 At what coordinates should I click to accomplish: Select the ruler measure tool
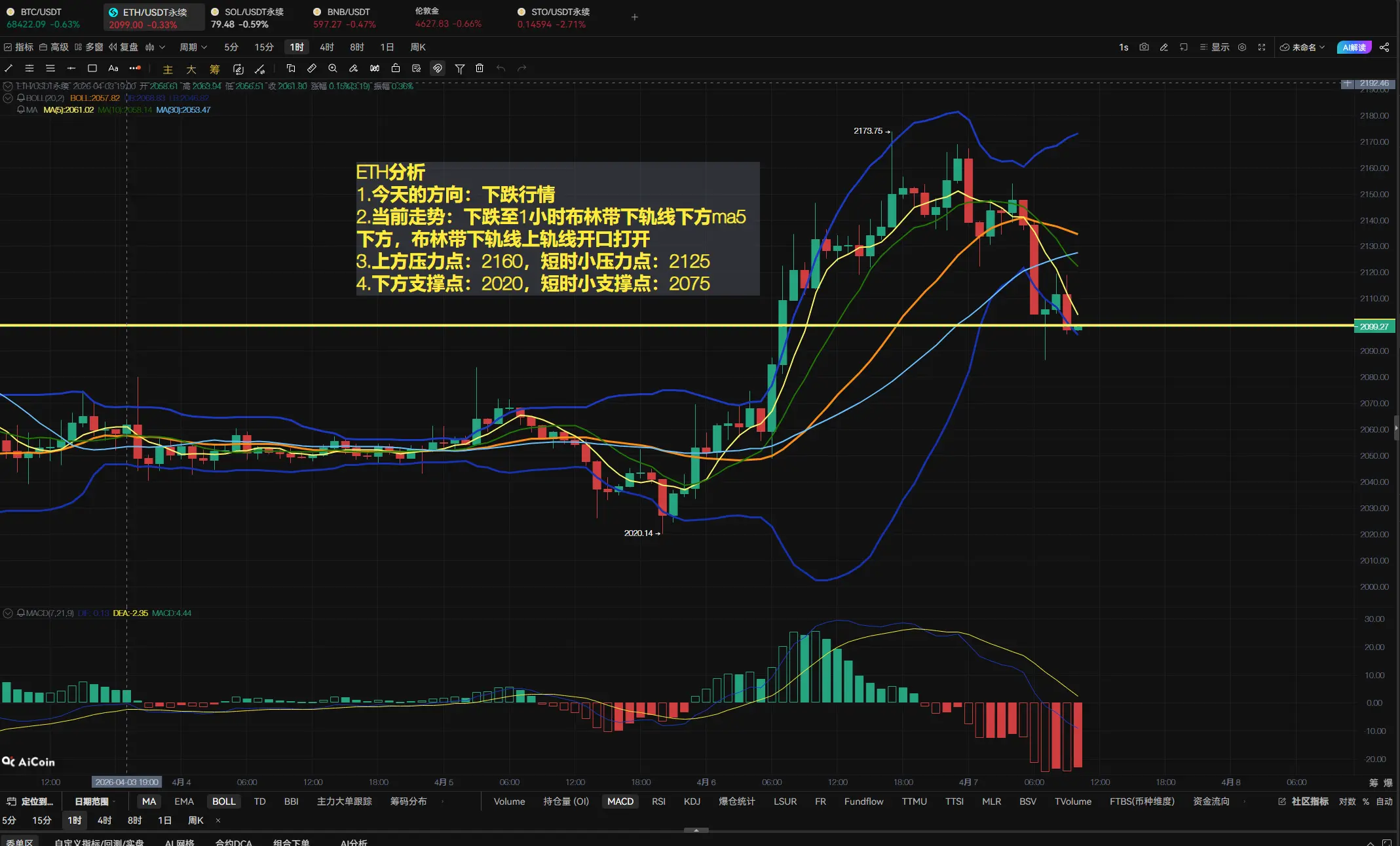pos(312,68)
